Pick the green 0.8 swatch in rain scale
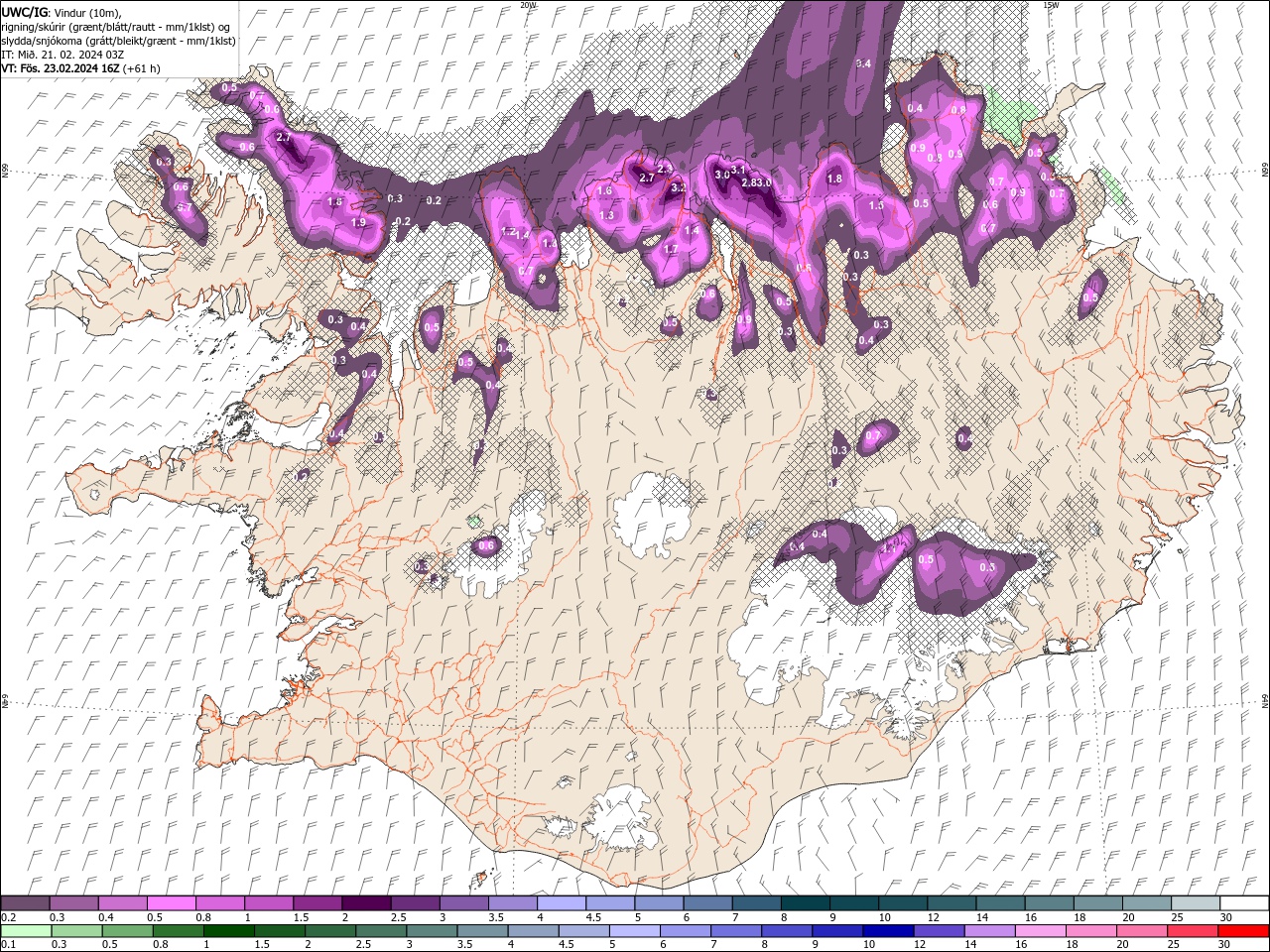Viewport: 1270px width, 952px height. (x=178, y=931)
